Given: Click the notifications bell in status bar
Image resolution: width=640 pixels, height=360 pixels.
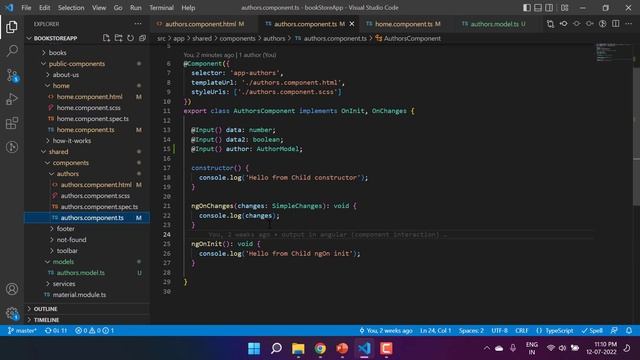Looking at the screenshot, I should pyautogui.click(x=629, y=330).
